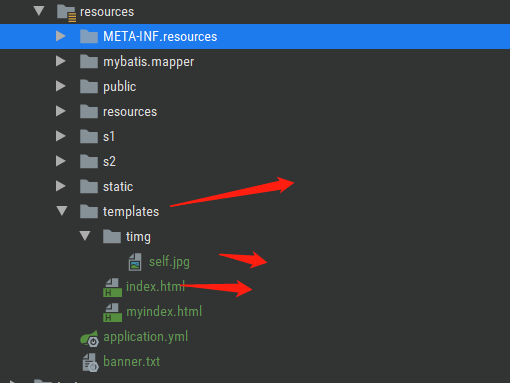Viewport: 510px width, 383px height.
Task: Collapse the timg folder
Action: [85, 236]
